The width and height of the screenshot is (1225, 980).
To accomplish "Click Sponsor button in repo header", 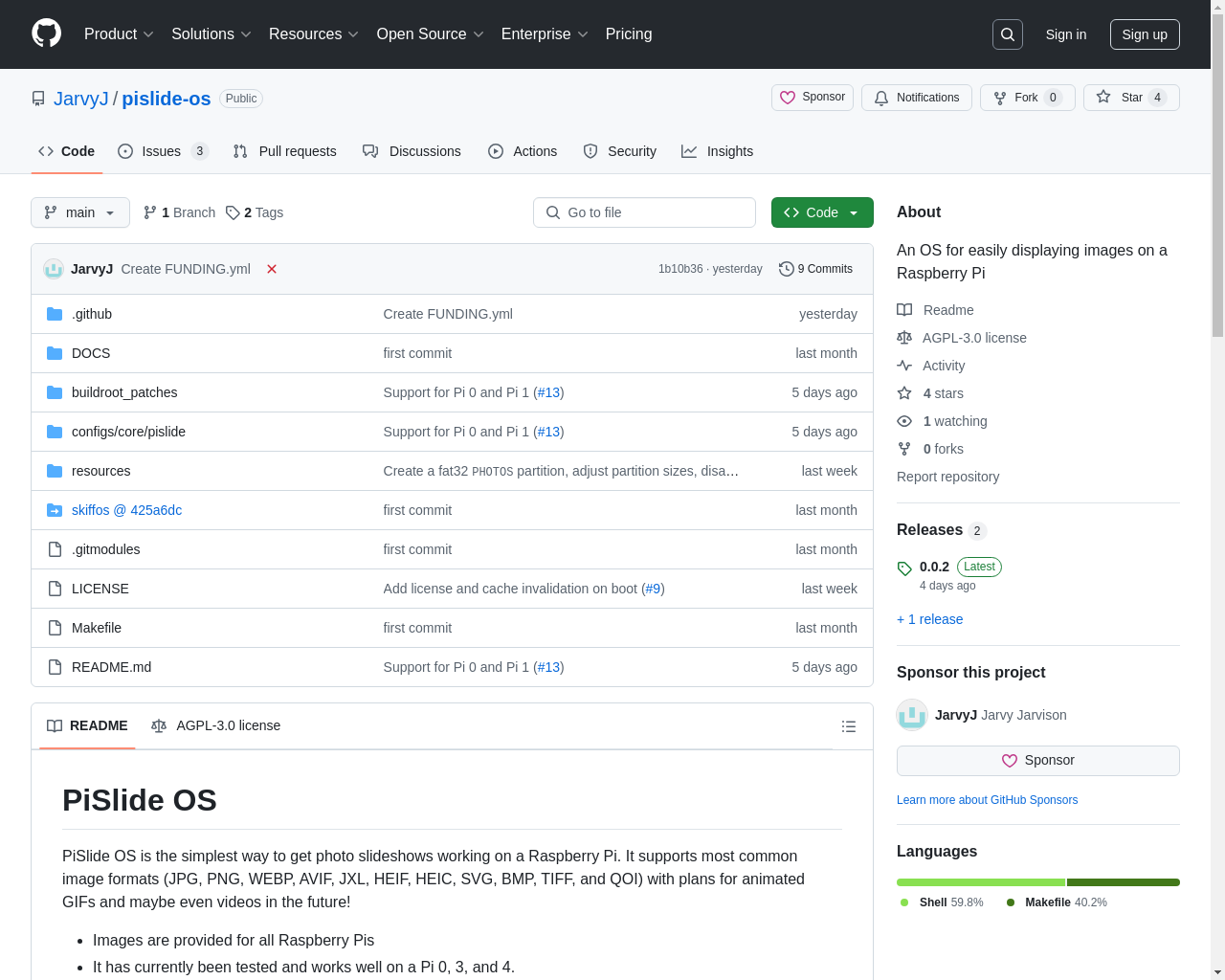I will tap(813, 98).
